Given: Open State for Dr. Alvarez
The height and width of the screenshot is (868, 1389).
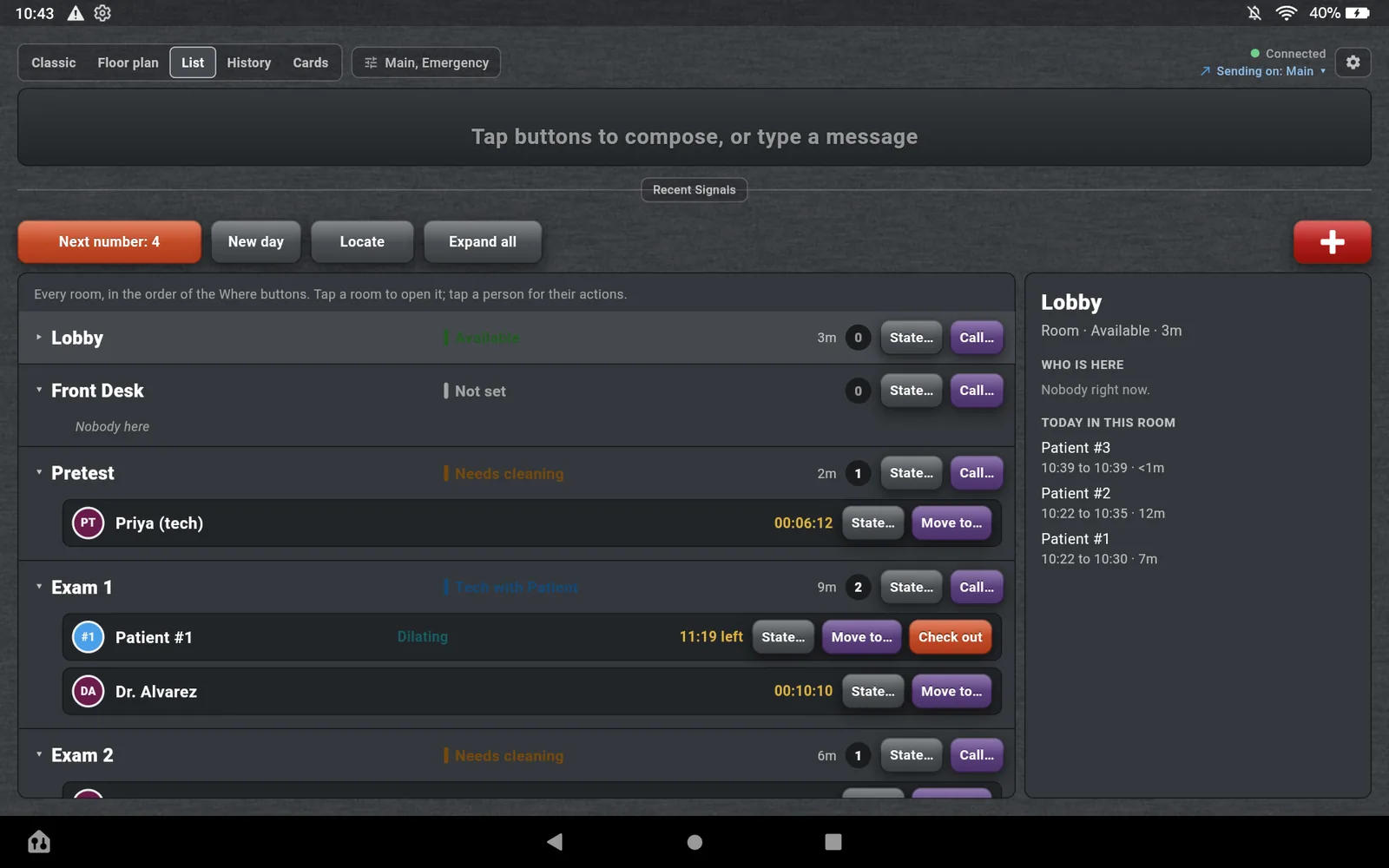Looking at the screenshot, I should [872, 691].
